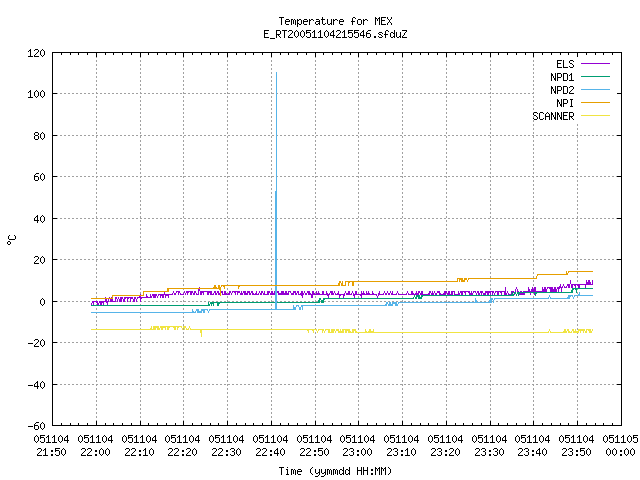Click the orange NPI legend line sample
The image size is (640, 480).
pos(596,103)
